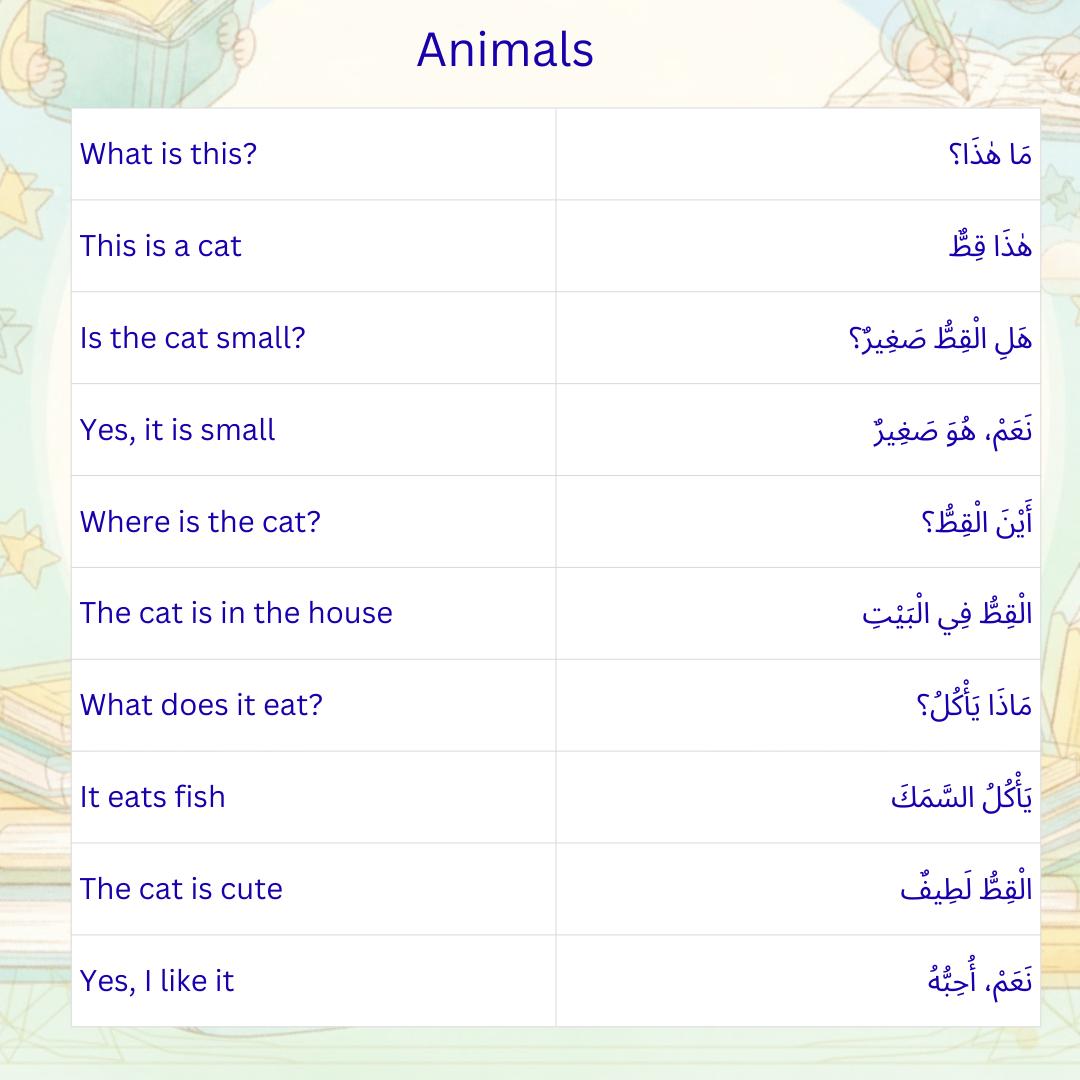The image size is (1080, 1080).
Task: Click the 'Yes, it is small' text
Action: (177, 430)
